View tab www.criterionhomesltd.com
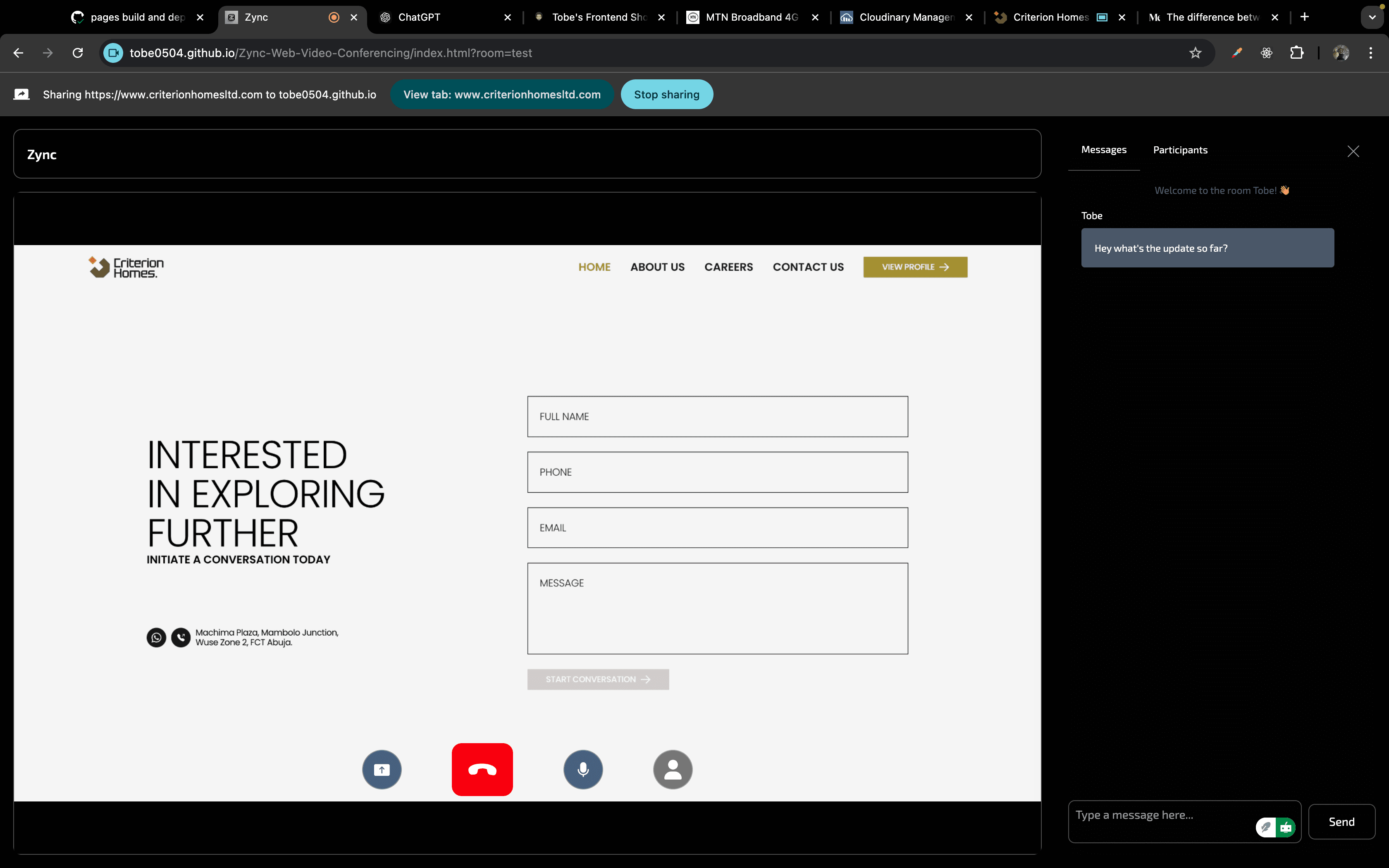This screenshot has height=868, width=1389. (x=501, y=94)
